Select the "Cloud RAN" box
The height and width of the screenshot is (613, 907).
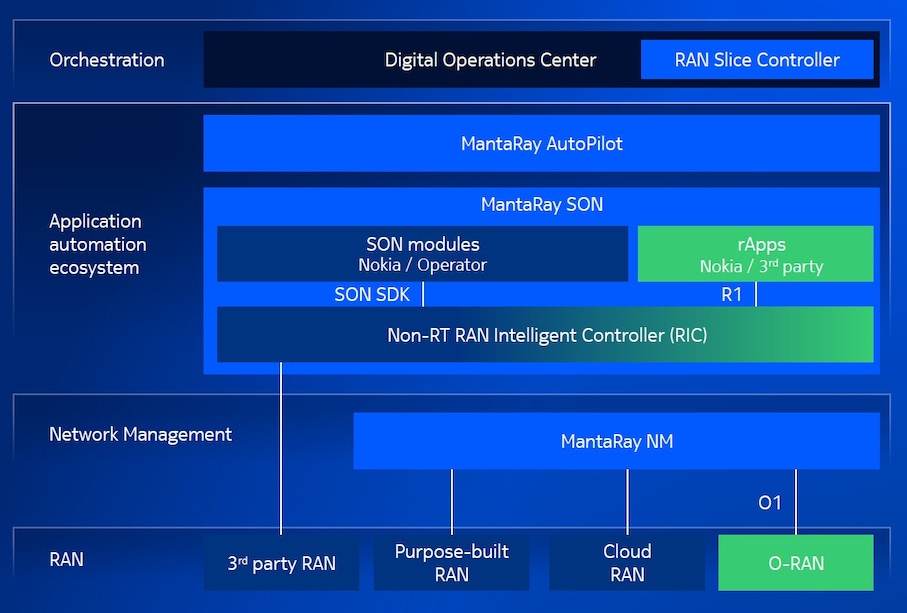(x=627, y=563)
